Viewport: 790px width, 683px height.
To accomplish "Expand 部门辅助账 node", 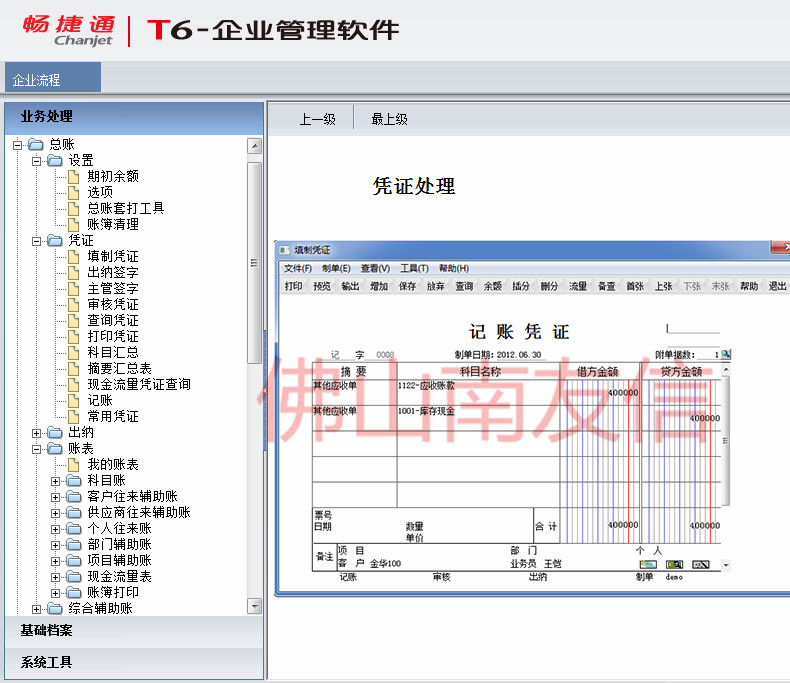I will (x=55, y=545).
